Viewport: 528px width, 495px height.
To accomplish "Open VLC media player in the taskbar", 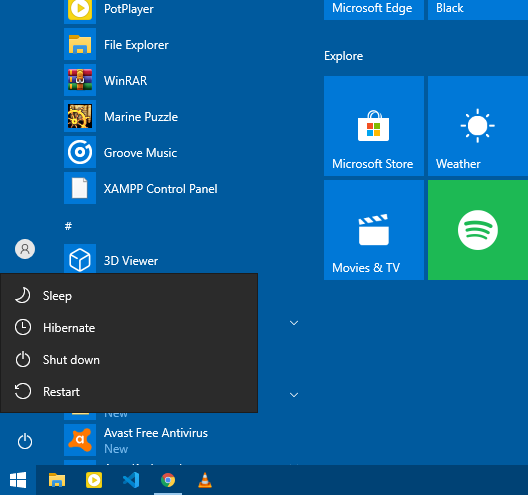I will click(205, 480).
